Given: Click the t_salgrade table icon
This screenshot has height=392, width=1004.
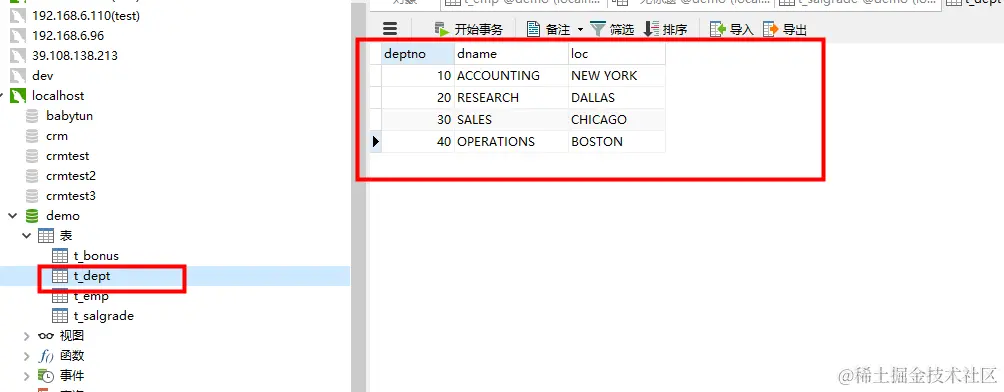Looking at the screenshot, I should tap(60, 316).
